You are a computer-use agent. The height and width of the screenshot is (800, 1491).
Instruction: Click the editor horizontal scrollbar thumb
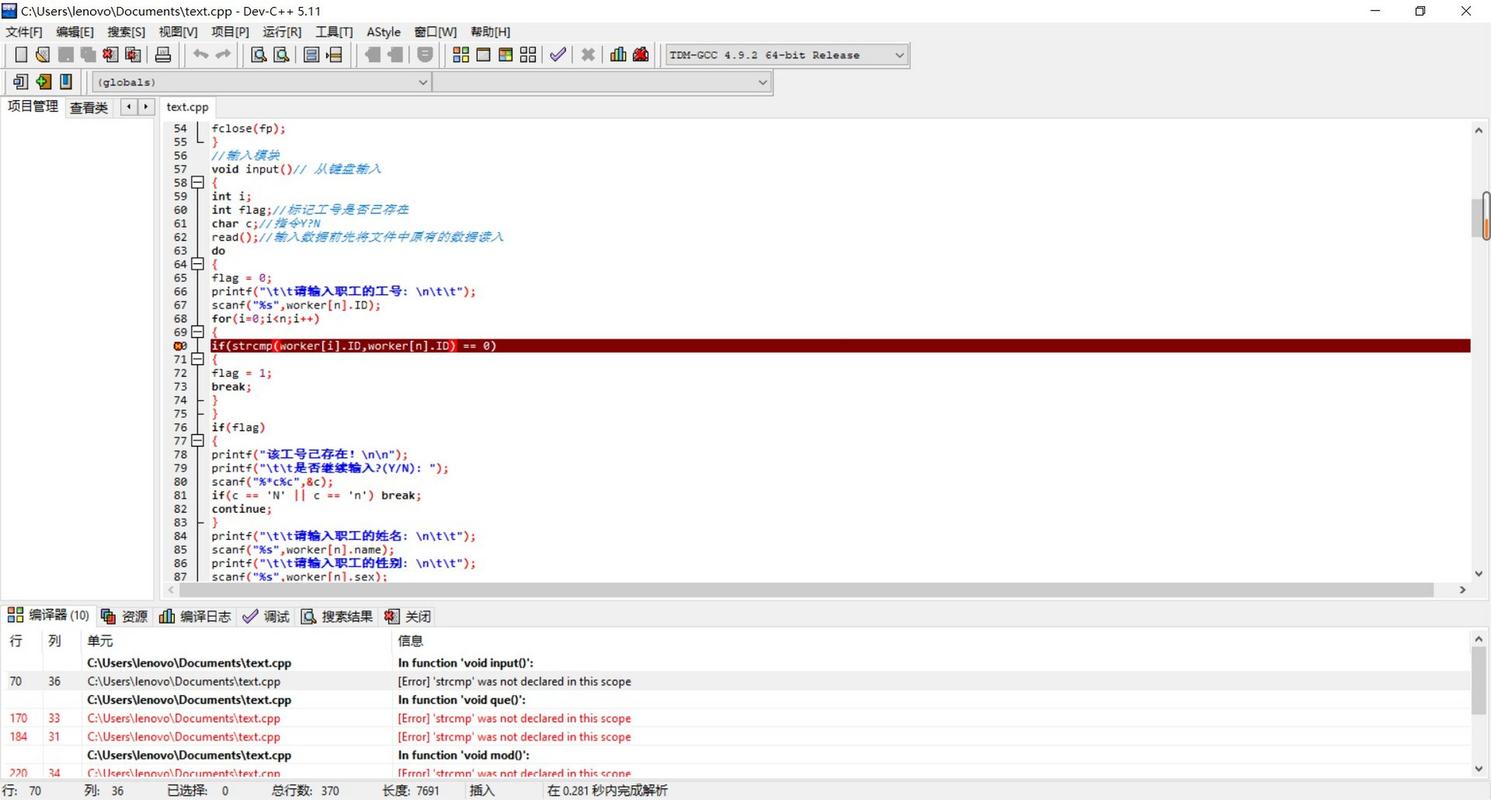pyautogui.click(x=806, y=590)
